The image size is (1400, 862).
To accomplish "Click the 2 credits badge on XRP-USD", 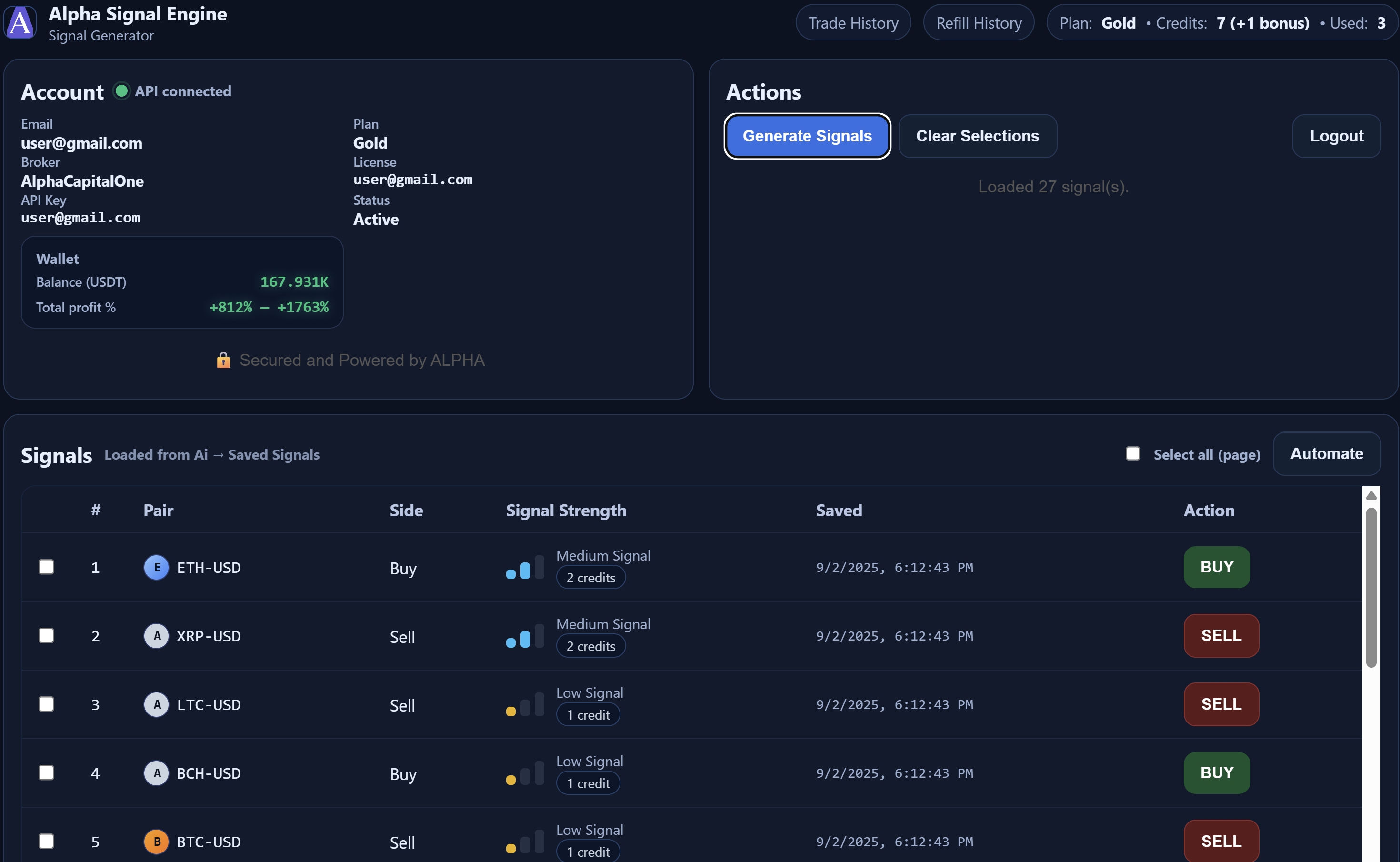I will point(590,646).
